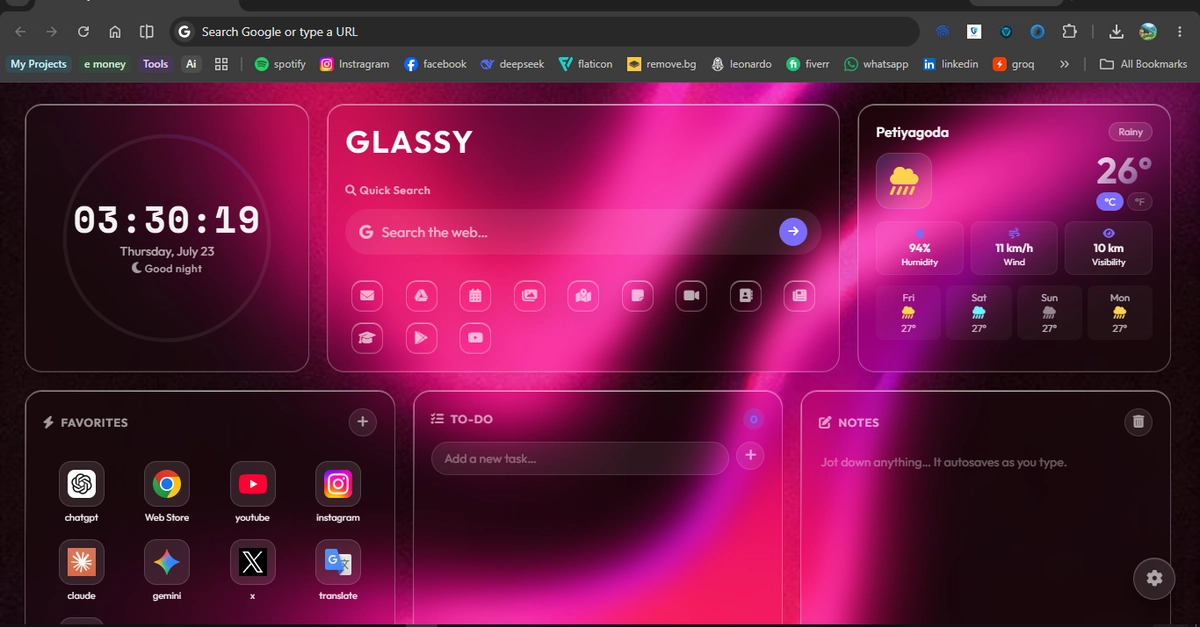Image resolution: width=1200 pixels, height=627 pixels.
Task: Open the leonardo bookmark
Action: tap(741, 64)
